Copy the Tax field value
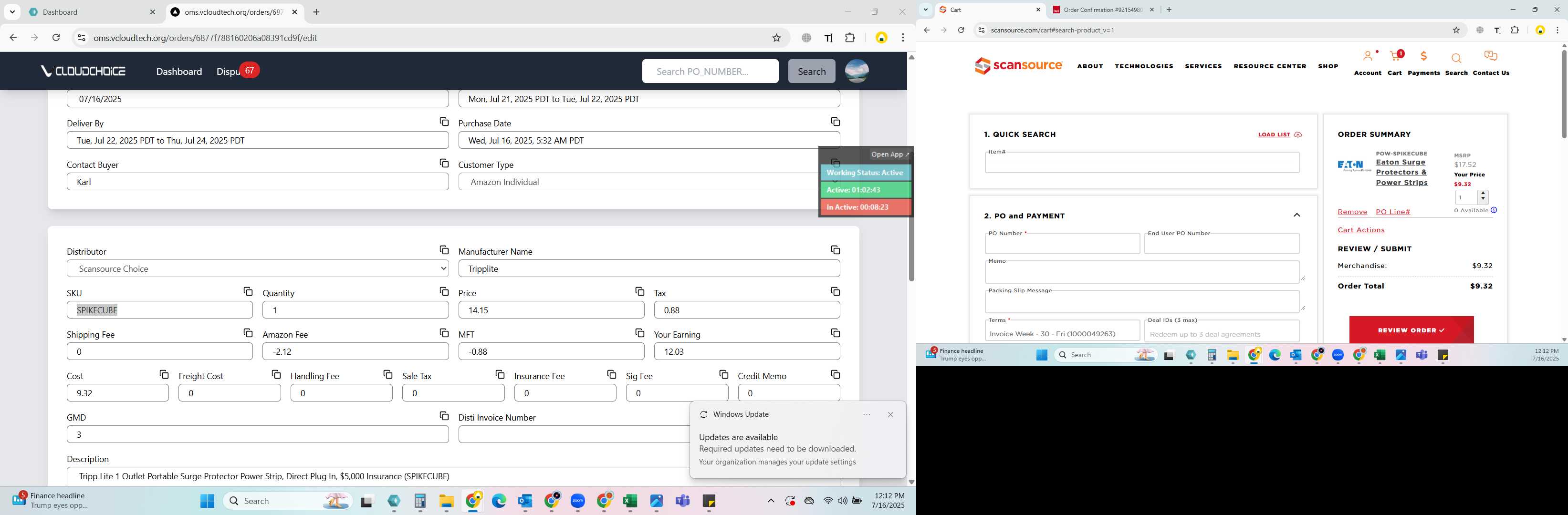The image size is (1568, 515). pos(835,292)
